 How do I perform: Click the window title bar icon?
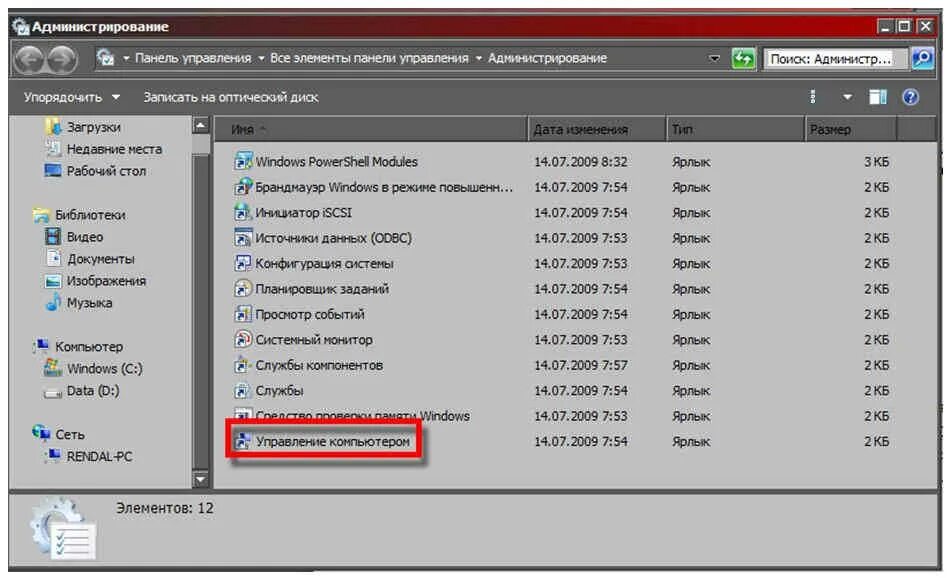(21, 27)
